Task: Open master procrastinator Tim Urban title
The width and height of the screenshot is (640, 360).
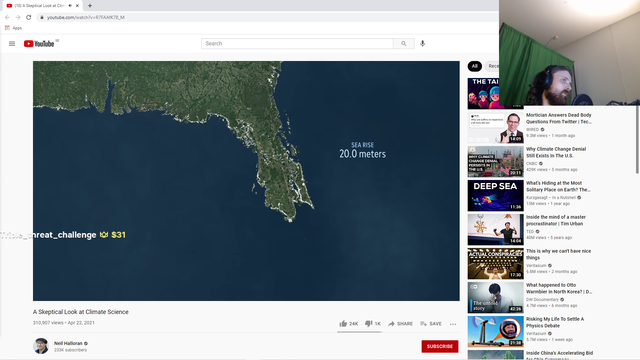Action: click(556, 220)
